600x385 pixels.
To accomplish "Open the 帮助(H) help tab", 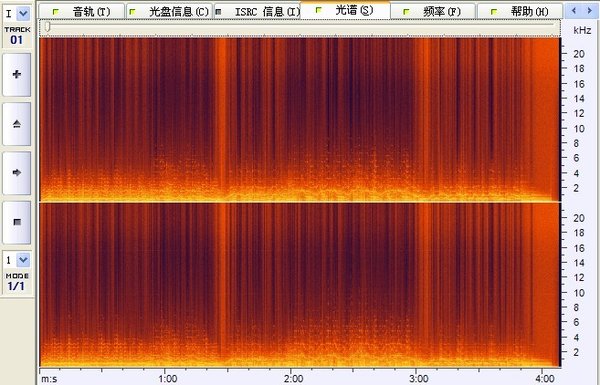I will [x=520, y=11].
